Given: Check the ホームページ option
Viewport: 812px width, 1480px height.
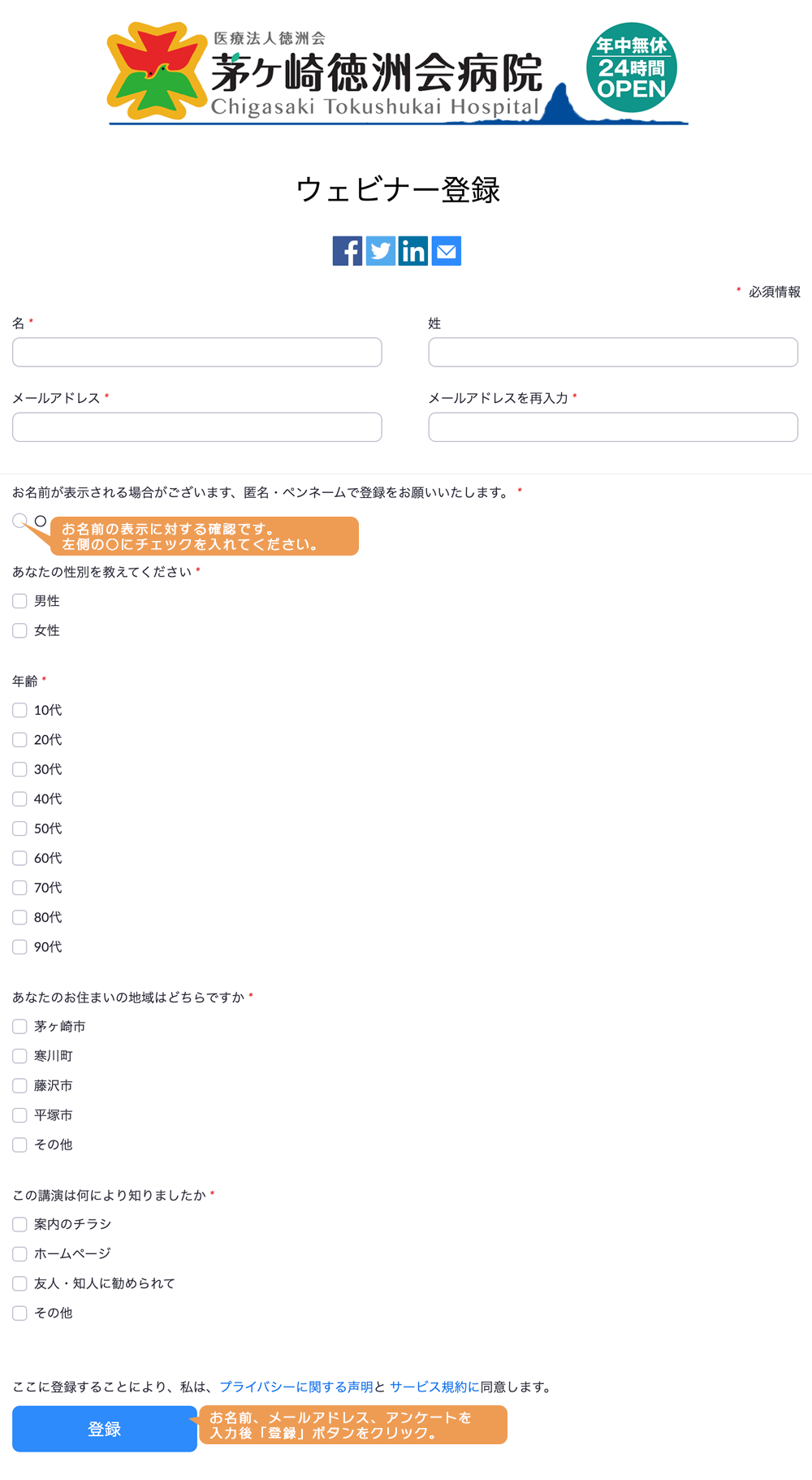Looking at the screenshot, I should (x=20, y=1254).
